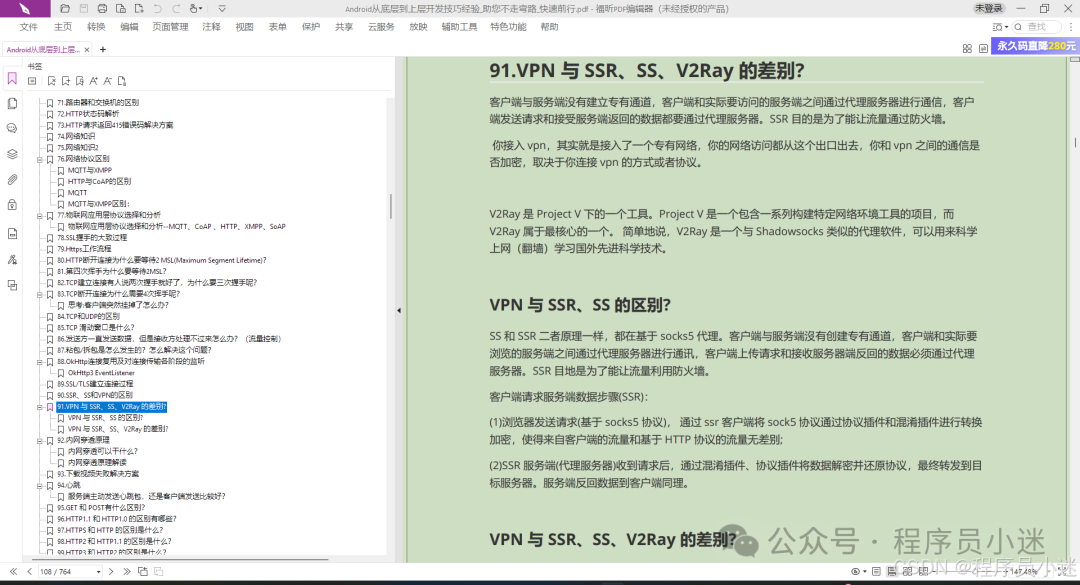This screenshot has width=1080, height=585.
Task: Collapse the 76.网络协议区别 bookmark node
Action: pyautogui.click(x=40, y=159)
